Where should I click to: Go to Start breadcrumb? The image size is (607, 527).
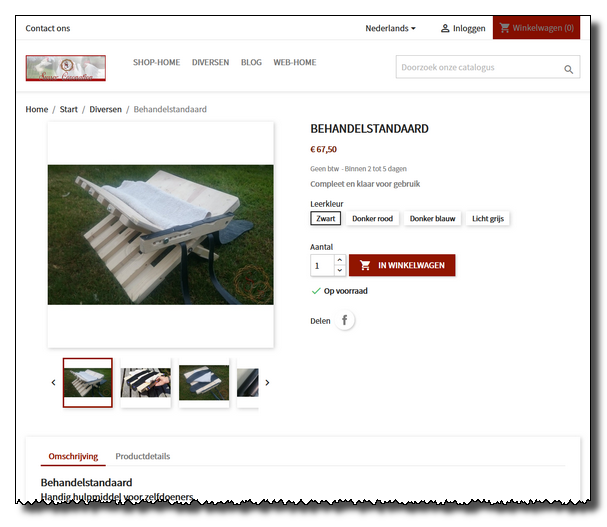pos(69,109)
